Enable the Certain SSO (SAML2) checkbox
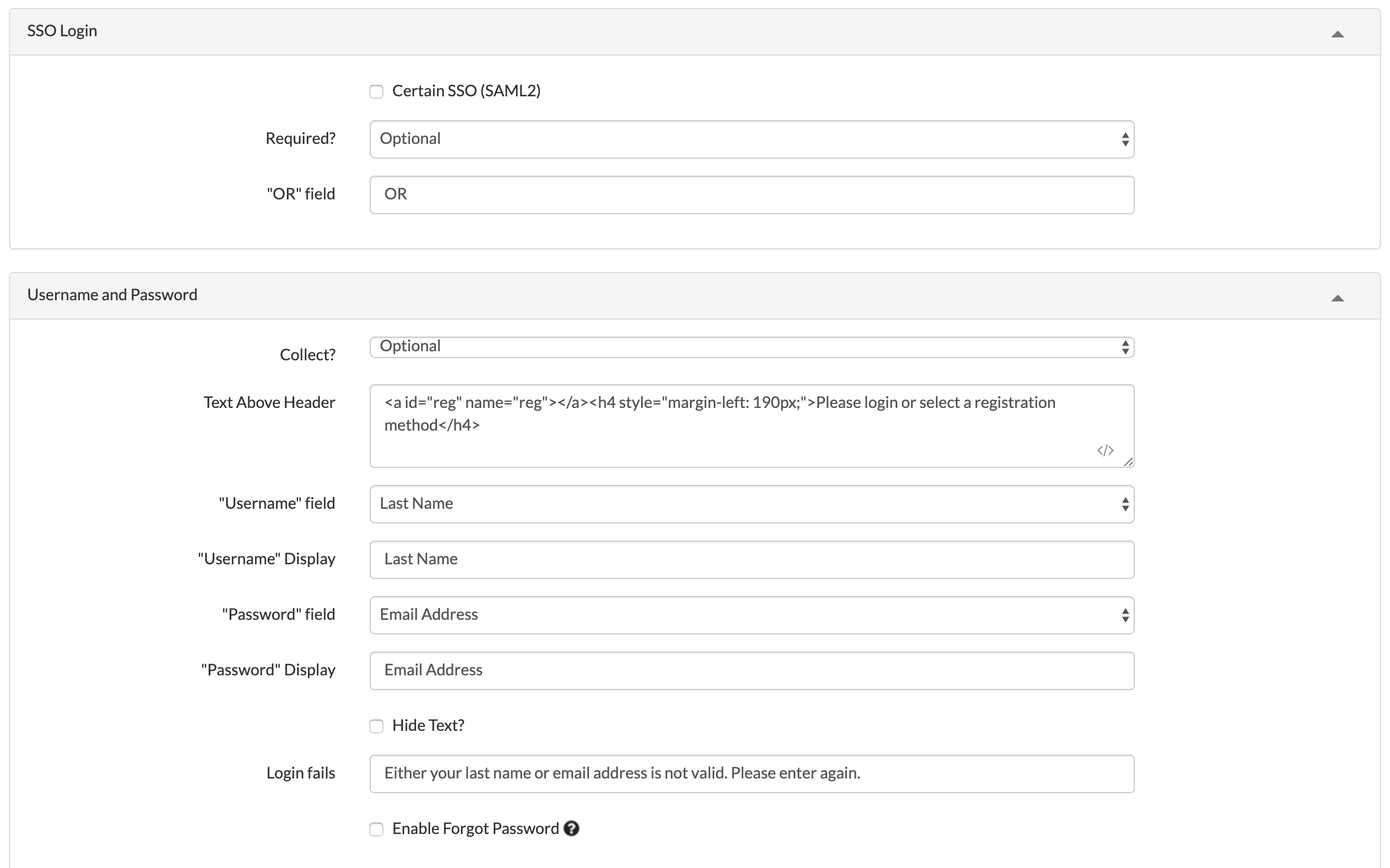The width and height of the screenshot is (1390, 868). tap(376, 92)
